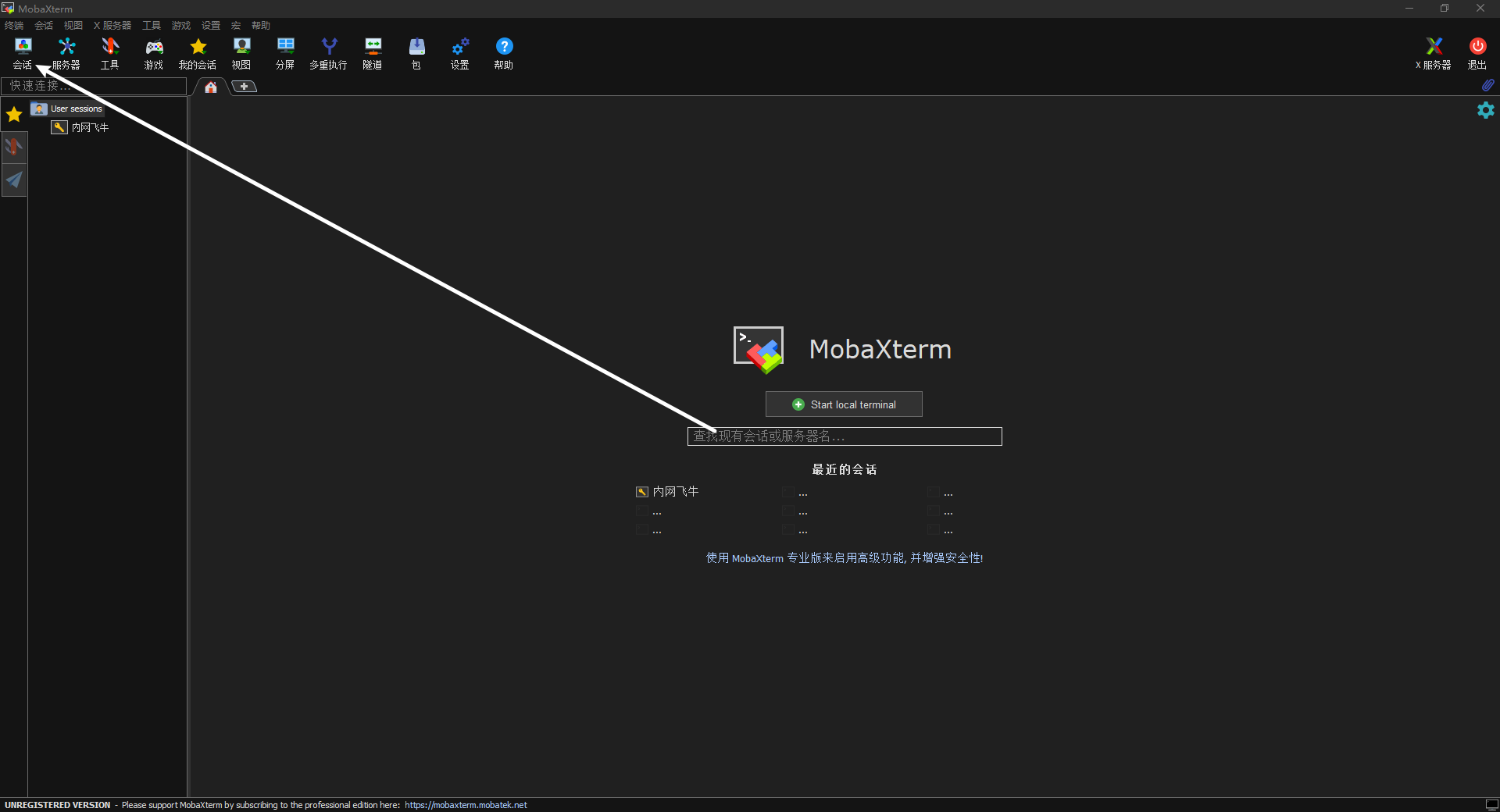The width and height of the screenshot is (1500, 812).
Task: Open the 宏 menu
Action: pyautogui.click(x=236, y=26)
